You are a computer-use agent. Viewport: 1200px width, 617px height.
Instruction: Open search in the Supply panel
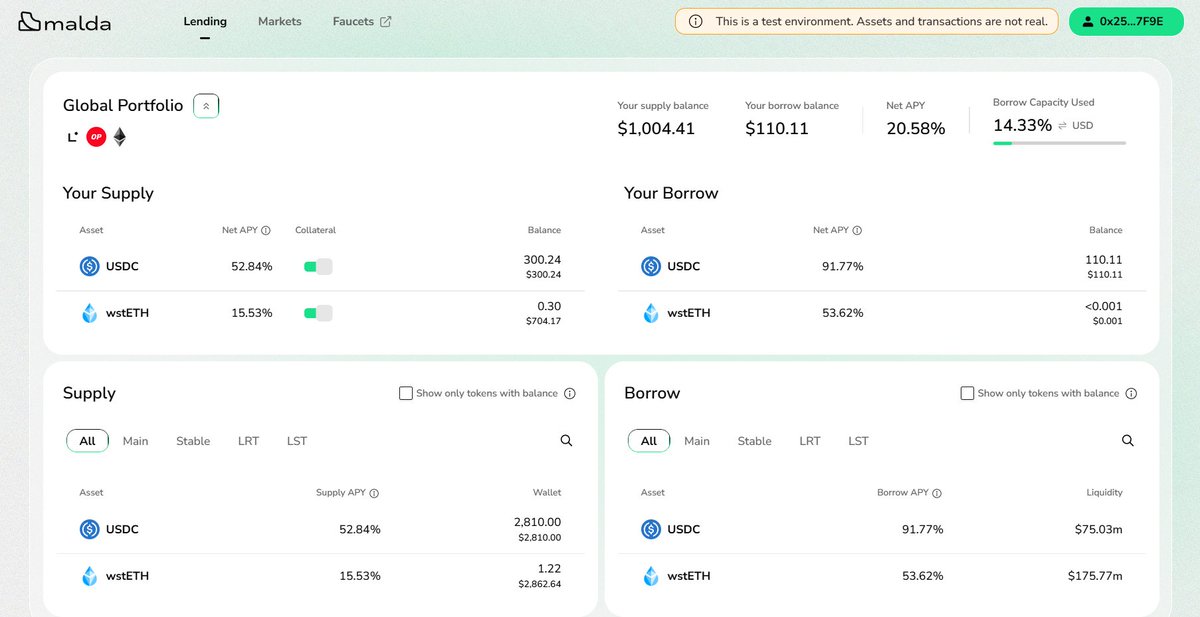[566, 441]
